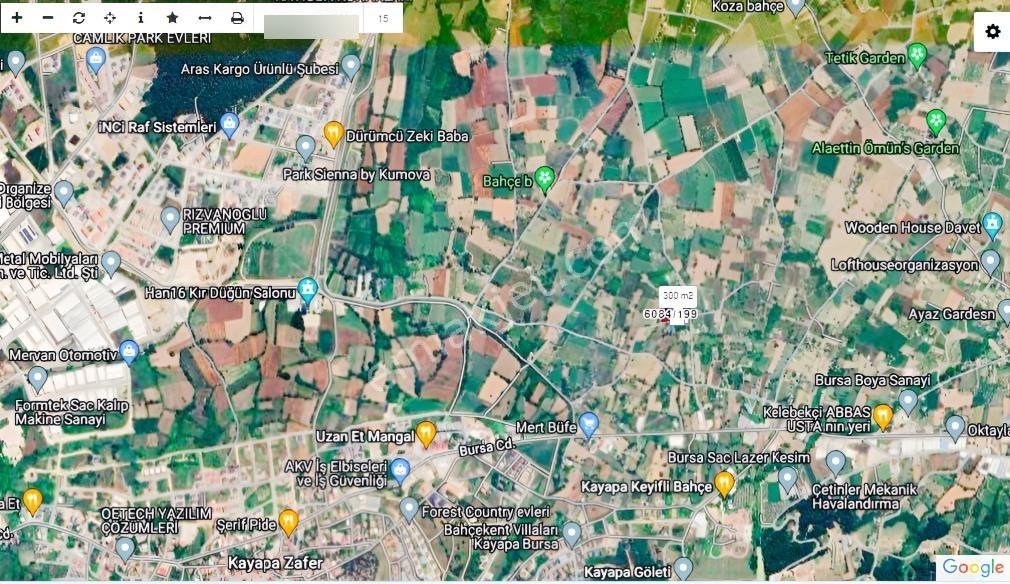Open the Google logo link
Viewport: 1010px width, 584px height.
click(x=972, y=567)
